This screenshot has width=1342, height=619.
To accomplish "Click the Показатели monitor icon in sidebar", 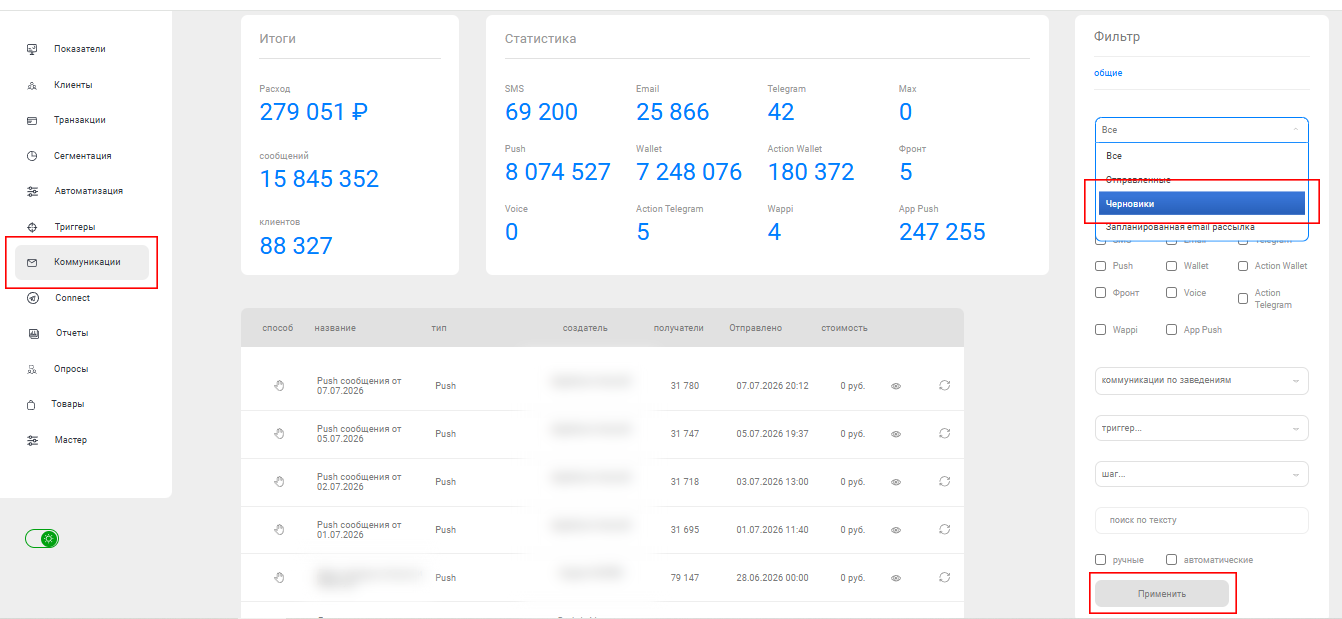I will tap(32, 49).
